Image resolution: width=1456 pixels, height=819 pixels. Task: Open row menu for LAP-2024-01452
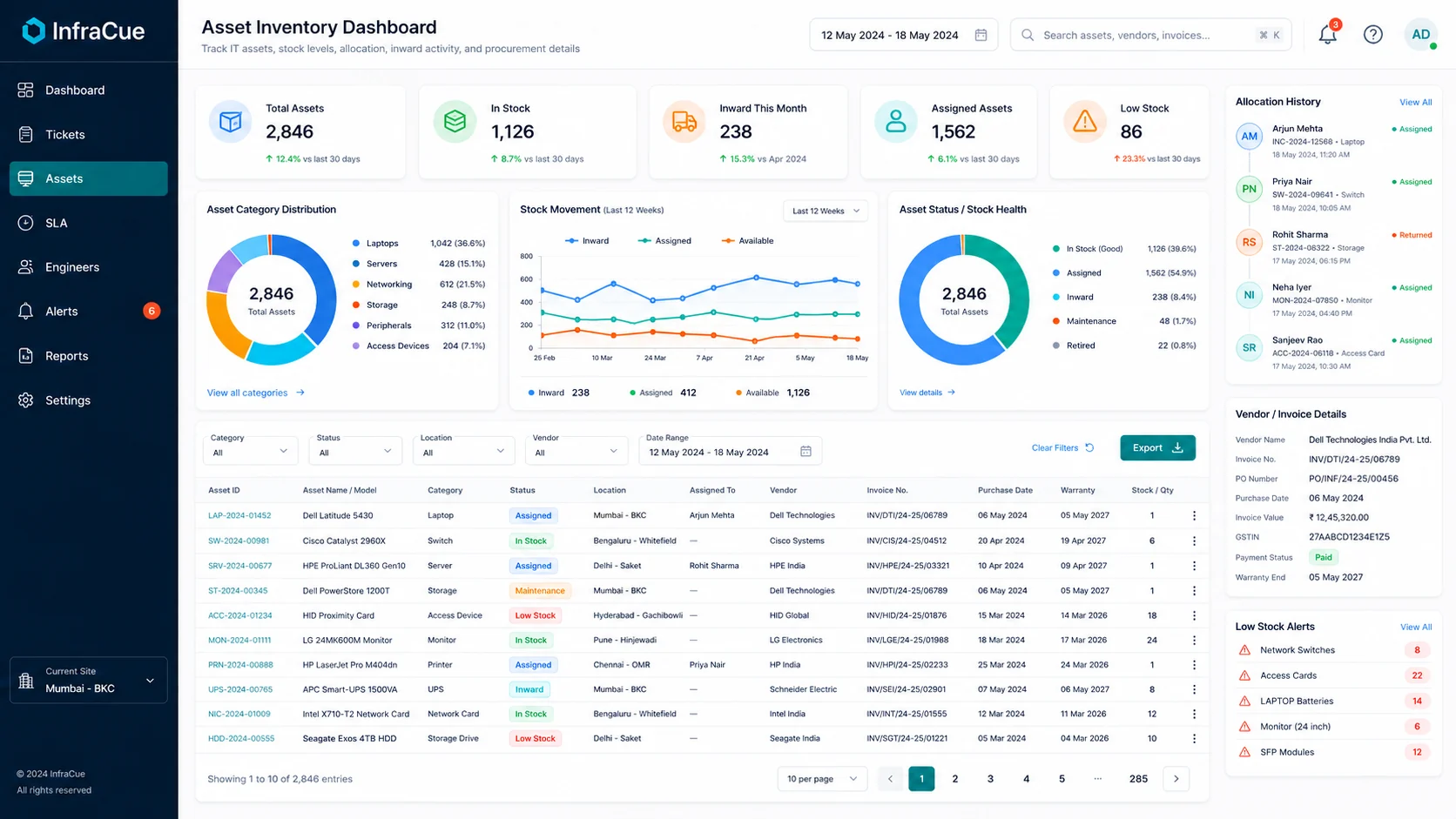(1194, 515)
